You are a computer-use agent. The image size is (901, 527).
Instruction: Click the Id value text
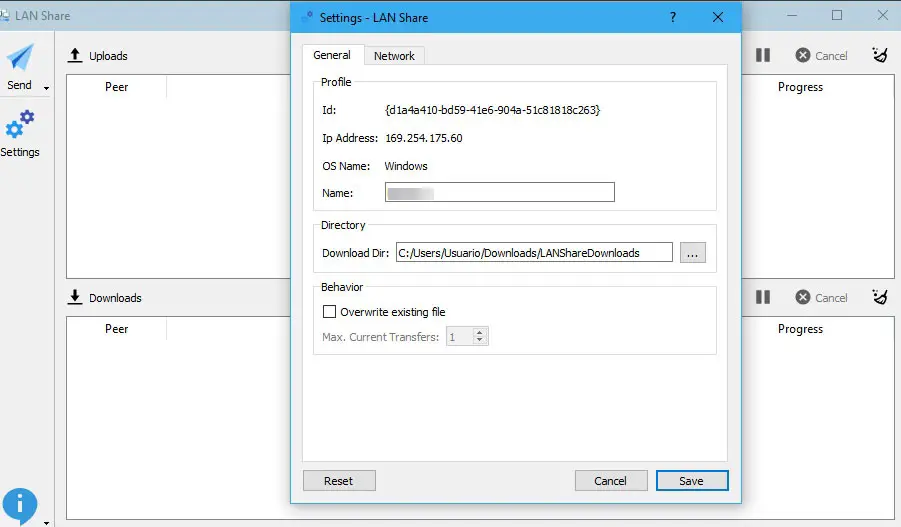click(492, 110)
